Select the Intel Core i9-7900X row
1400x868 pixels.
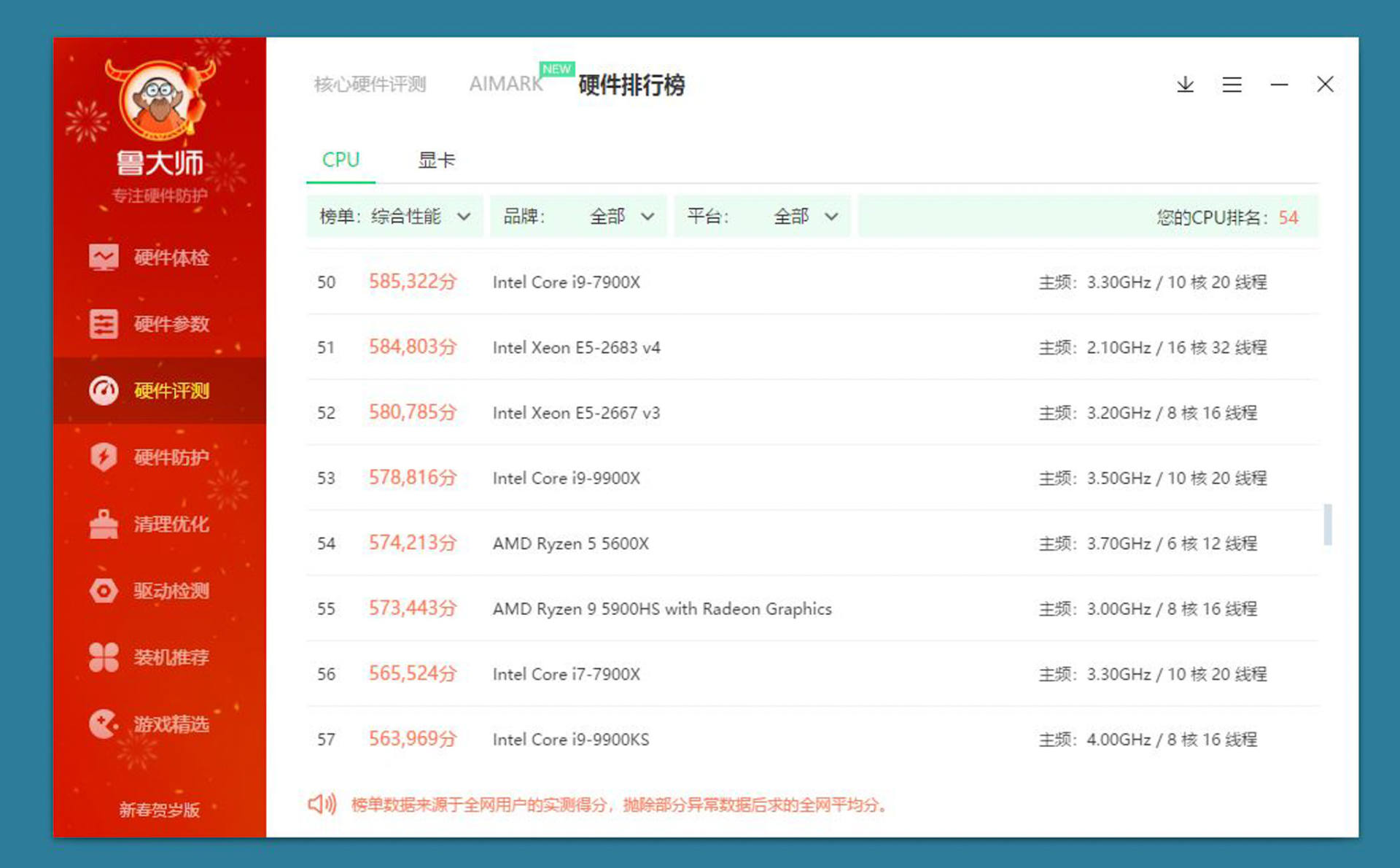[x=812, y=282]
